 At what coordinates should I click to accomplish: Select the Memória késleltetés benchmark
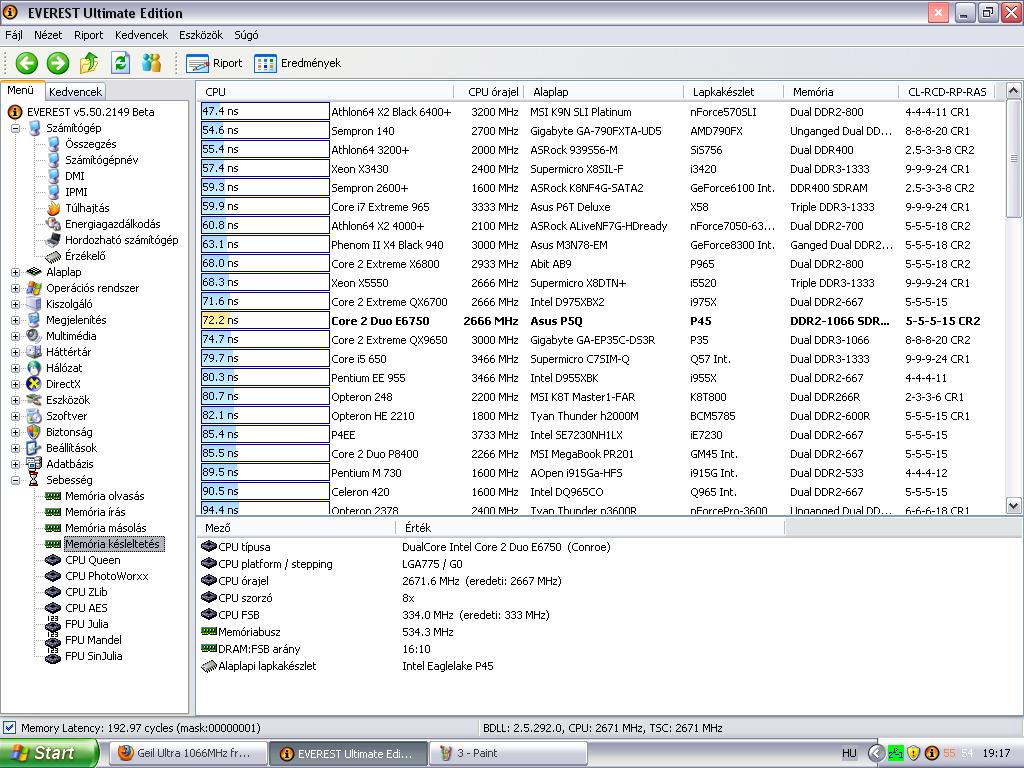pos(112,544)
